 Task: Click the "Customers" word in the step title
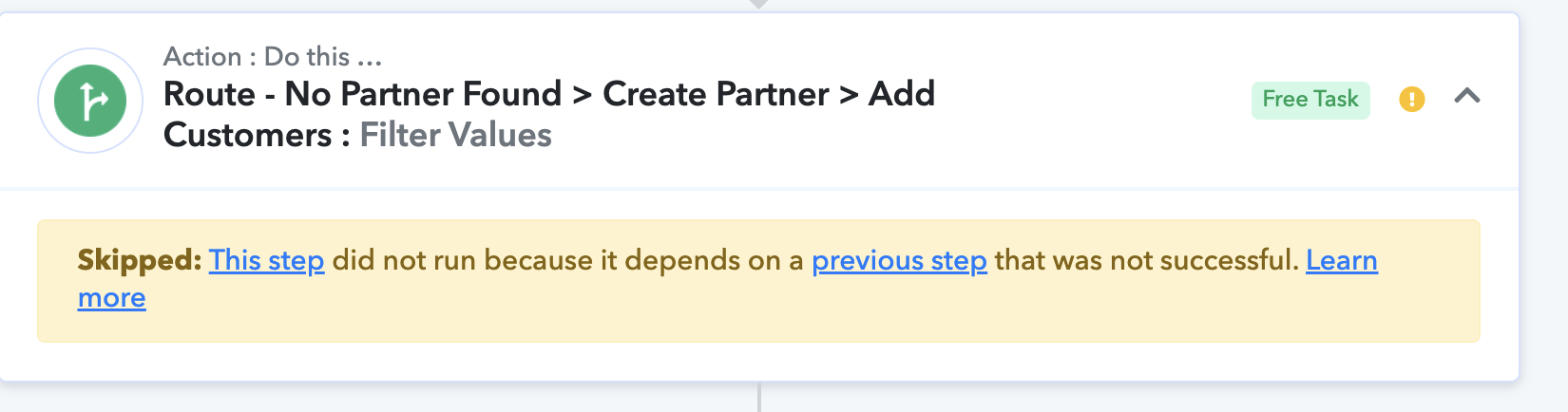[248, 135]
